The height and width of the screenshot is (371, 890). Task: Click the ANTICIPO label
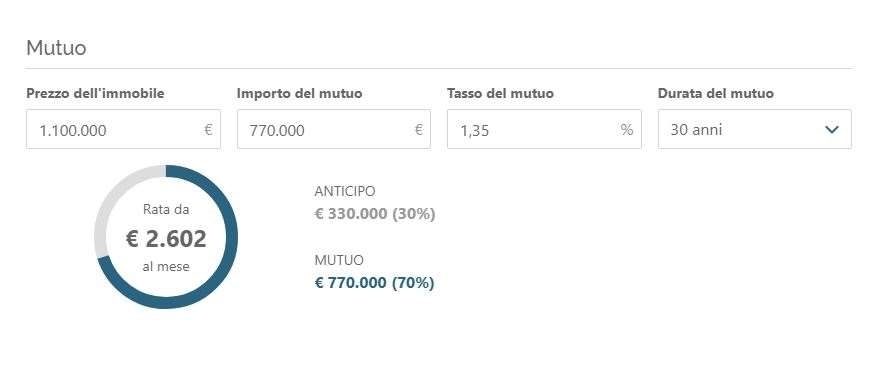tap(345, 192)
